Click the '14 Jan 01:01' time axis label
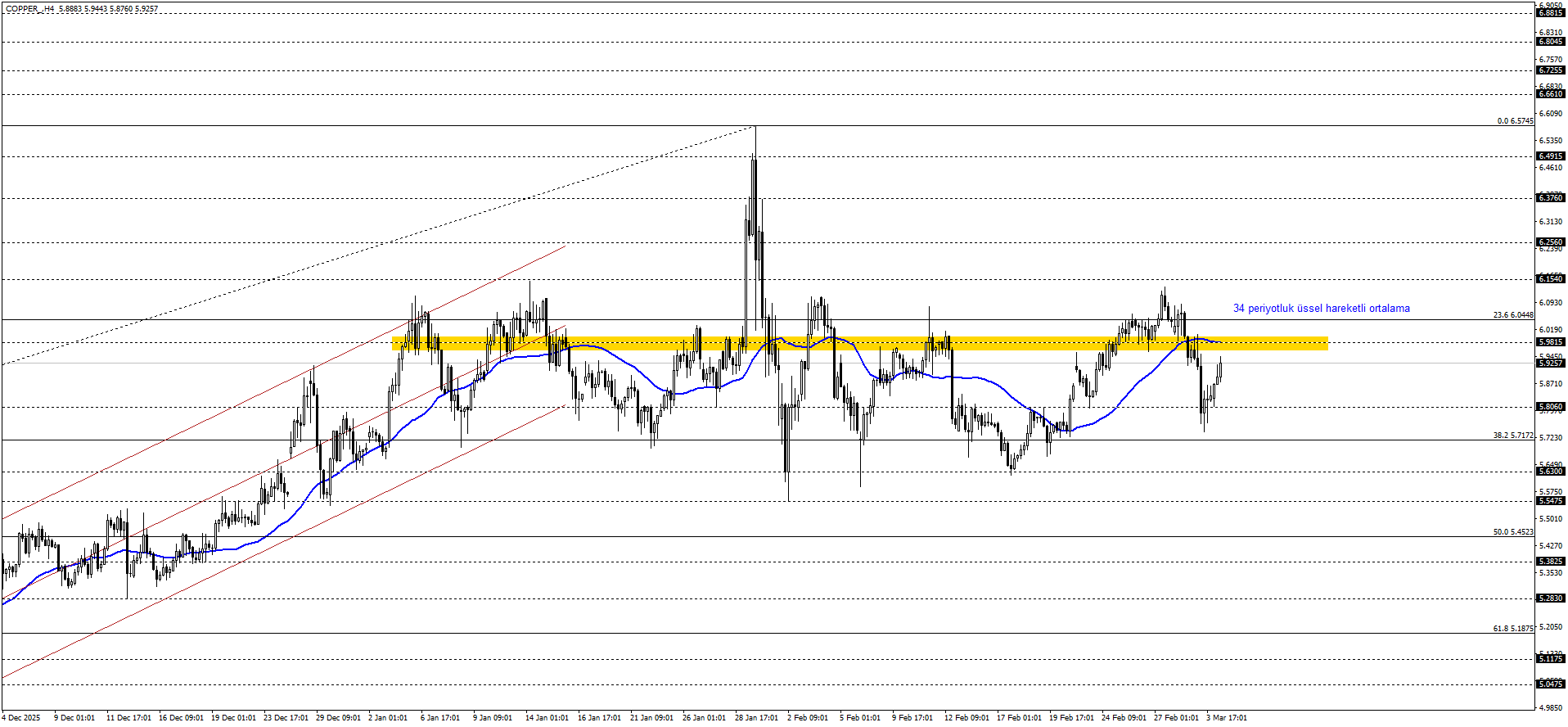 pos(547,718)
